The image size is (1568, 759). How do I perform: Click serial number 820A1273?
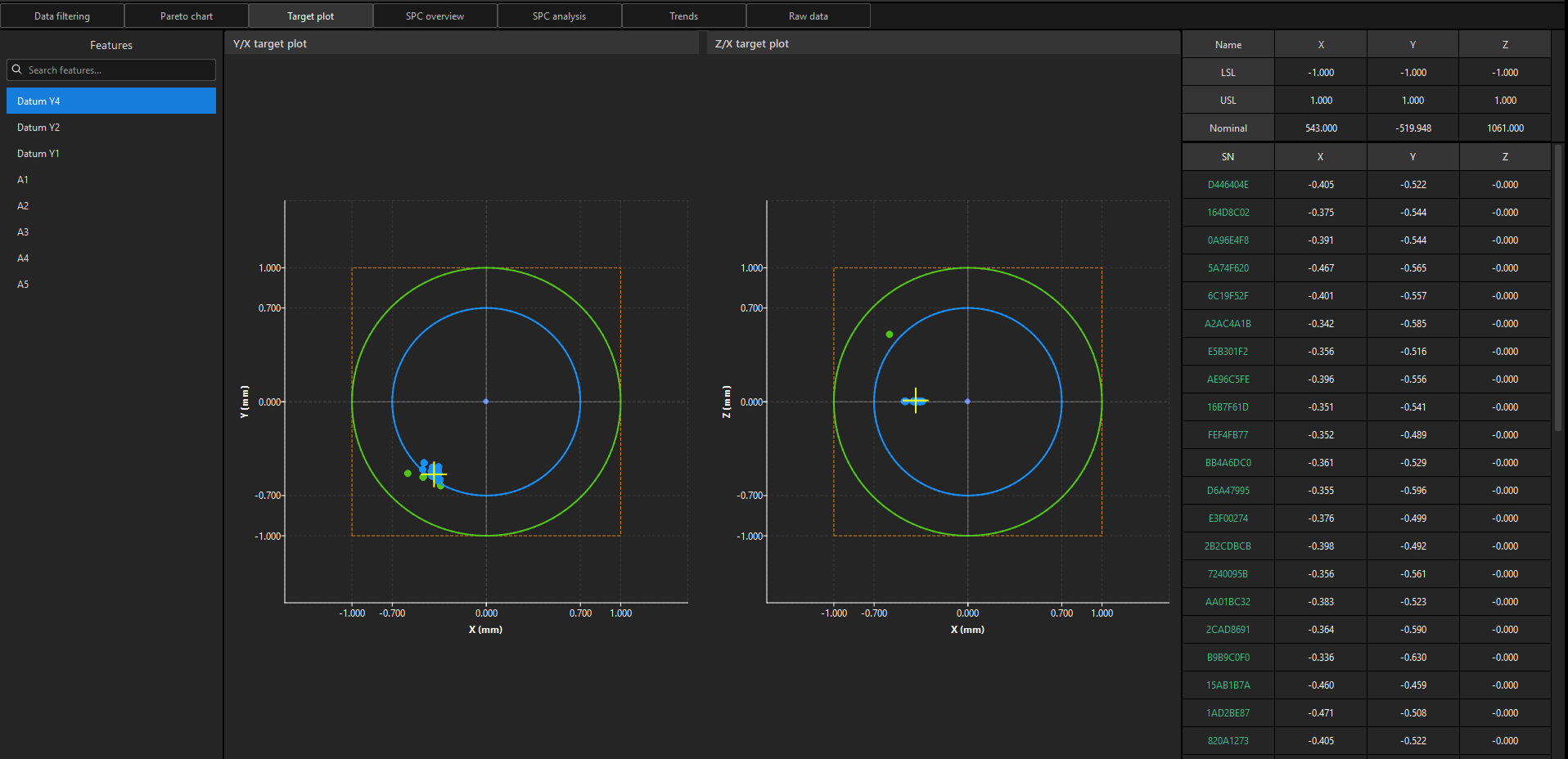(1228, 741)
